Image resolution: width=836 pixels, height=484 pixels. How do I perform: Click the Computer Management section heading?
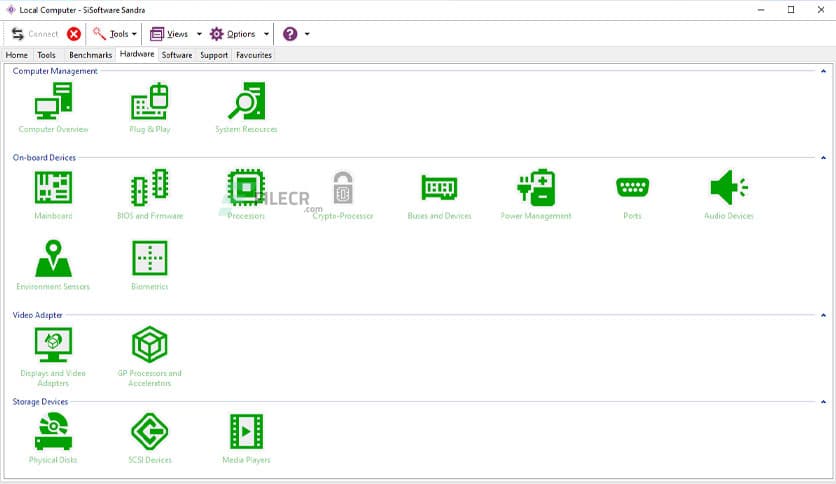(x=55, y=71)
